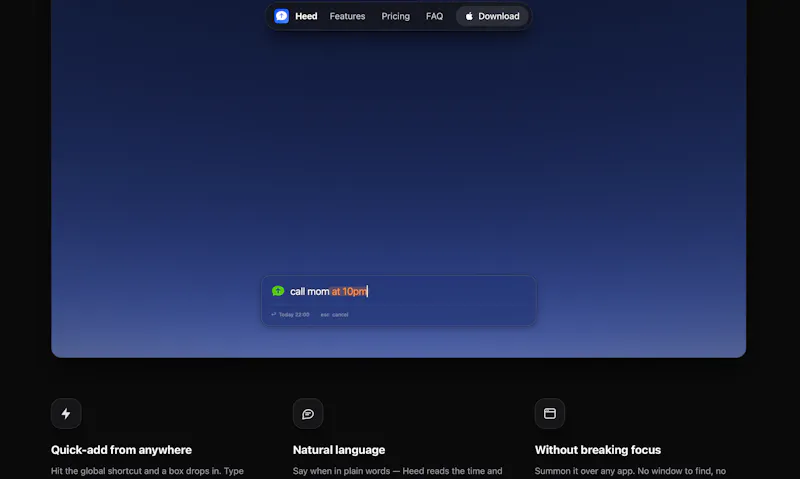Click the chat bubble natural language icon
Screen dimensions: 800x479
click(308, 413)
